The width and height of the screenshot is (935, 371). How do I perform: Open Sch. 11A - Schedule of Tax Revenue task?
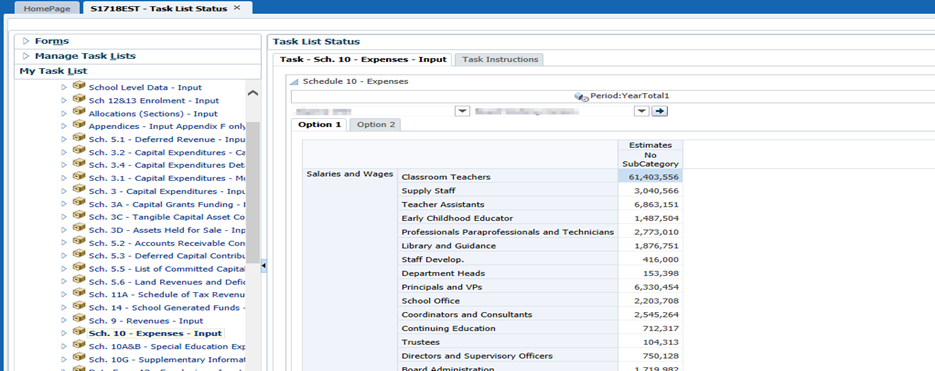tap(167, 295)
